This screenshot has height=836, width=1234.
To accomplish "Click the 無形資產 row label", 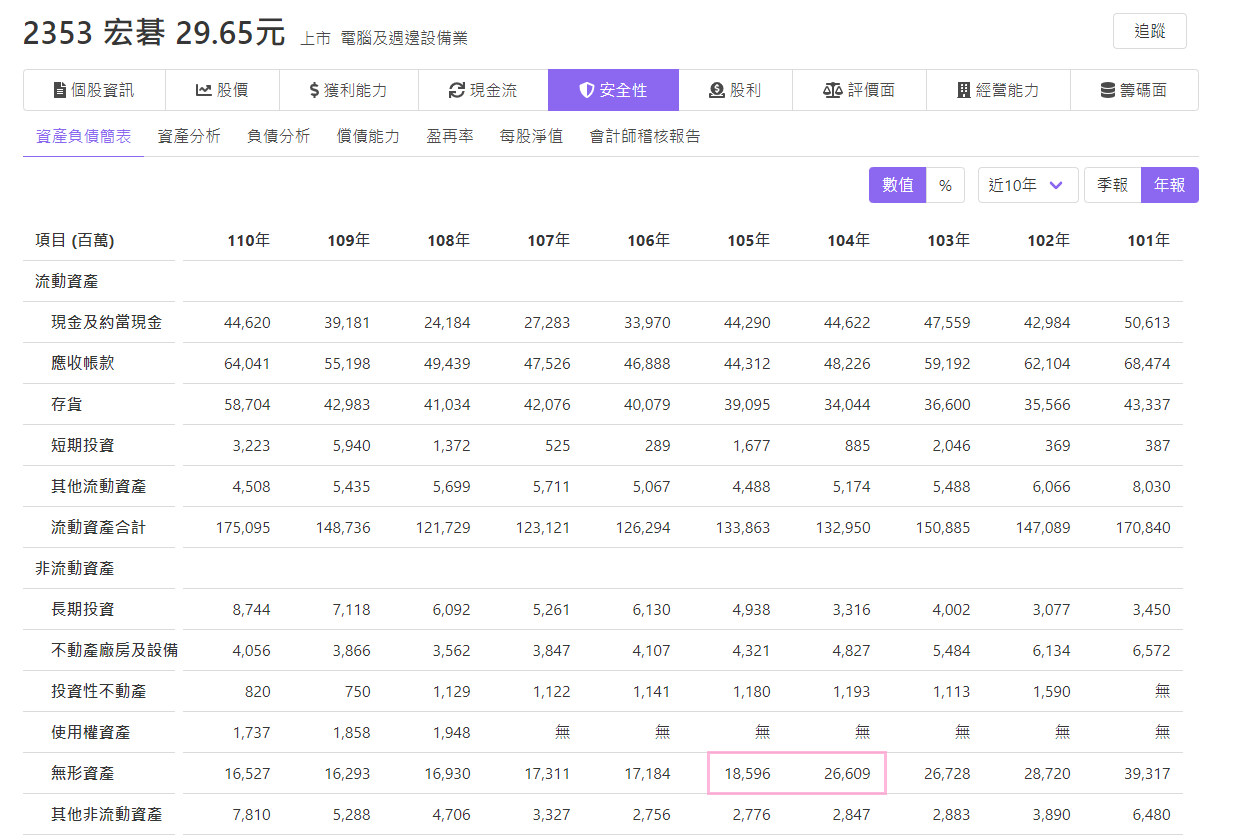I will [x=83, y=773].
